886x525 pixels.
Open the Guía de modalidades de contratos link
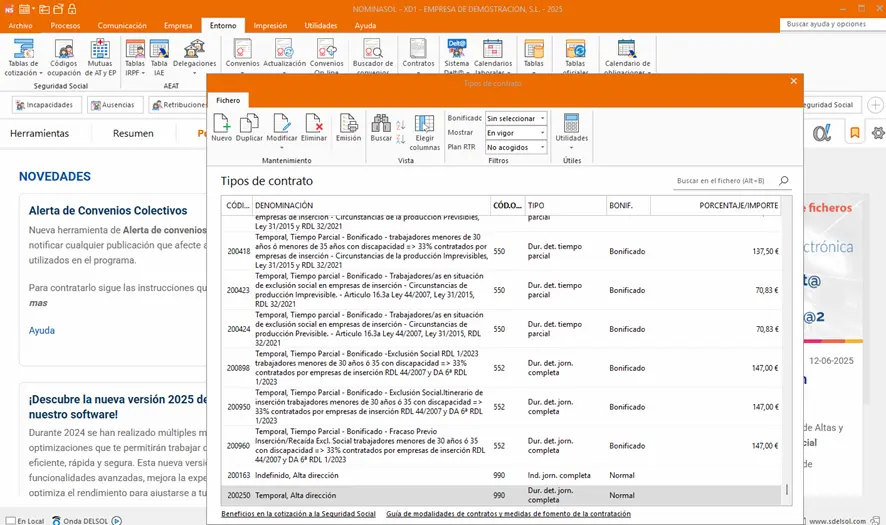tap(508, 514)
